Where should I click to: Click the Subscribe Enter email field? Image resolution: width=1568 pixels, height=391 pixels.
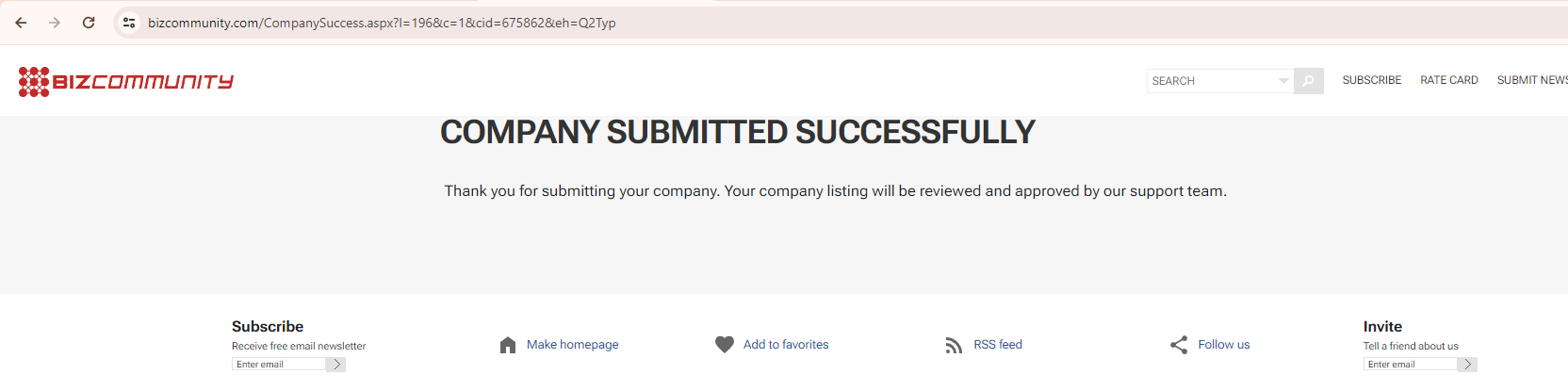279,365
